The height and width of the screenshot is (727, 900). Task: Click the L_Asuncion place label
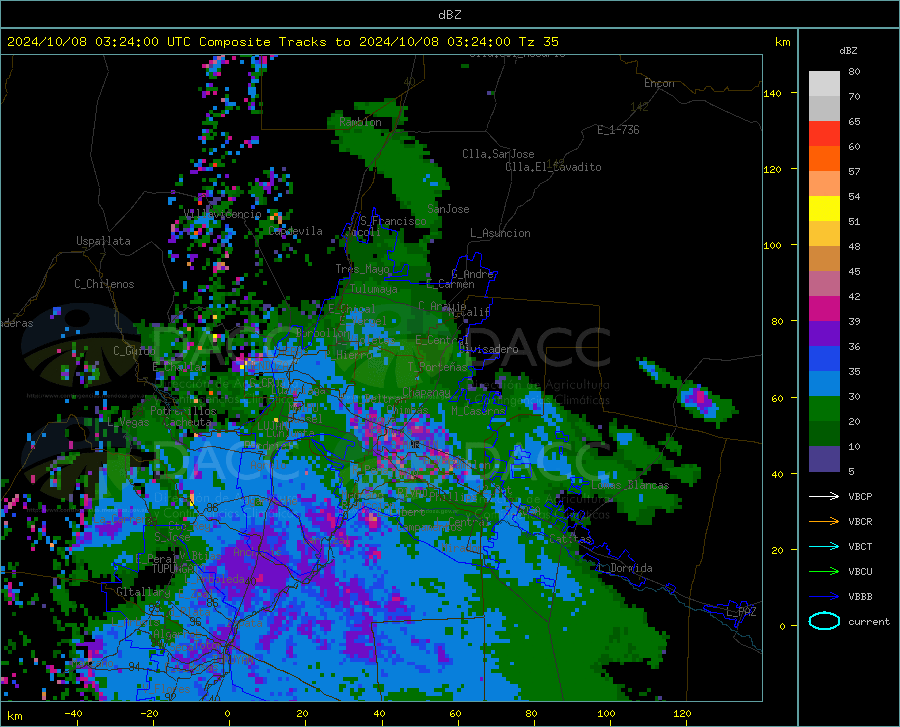500,233
